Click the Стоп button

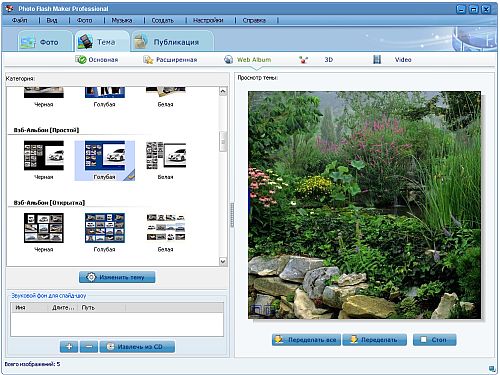[434, 340]
